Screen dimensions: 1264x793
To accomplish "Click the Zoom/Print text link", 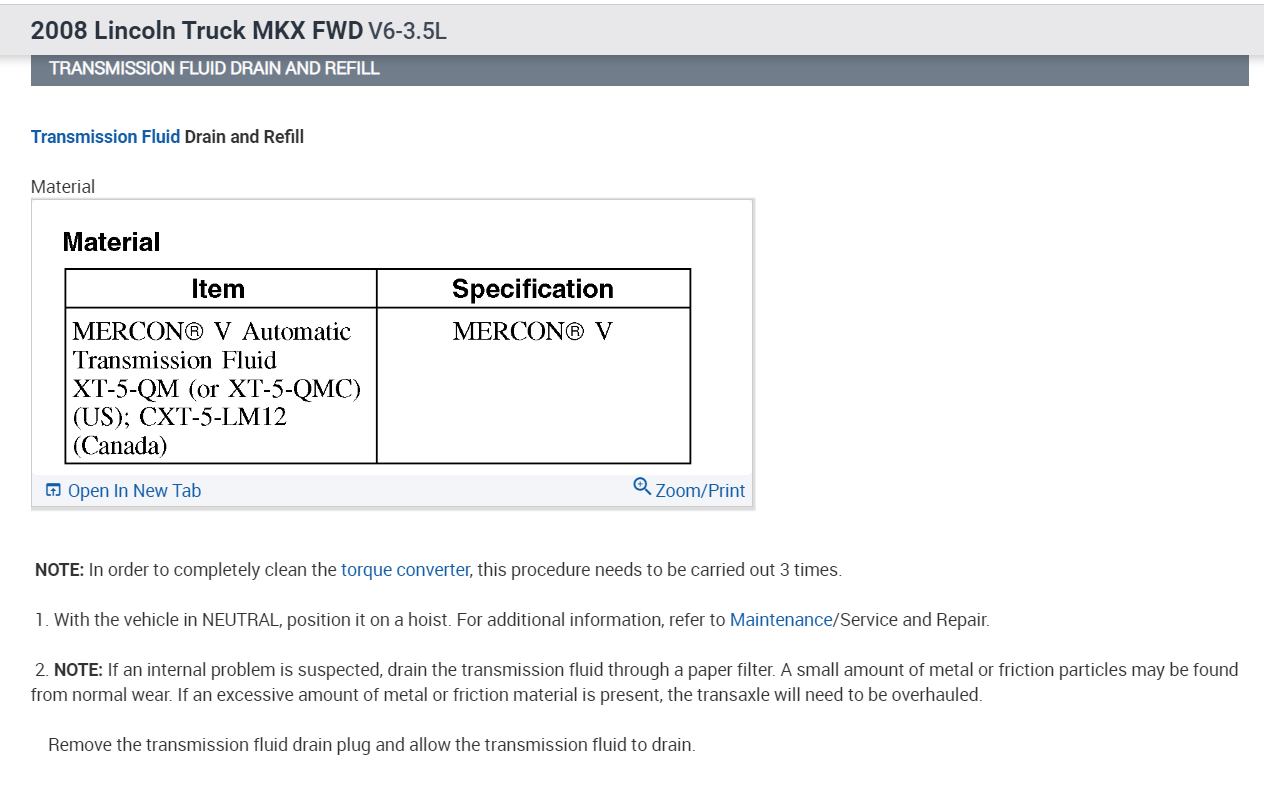I will click(x=700, y=491).
